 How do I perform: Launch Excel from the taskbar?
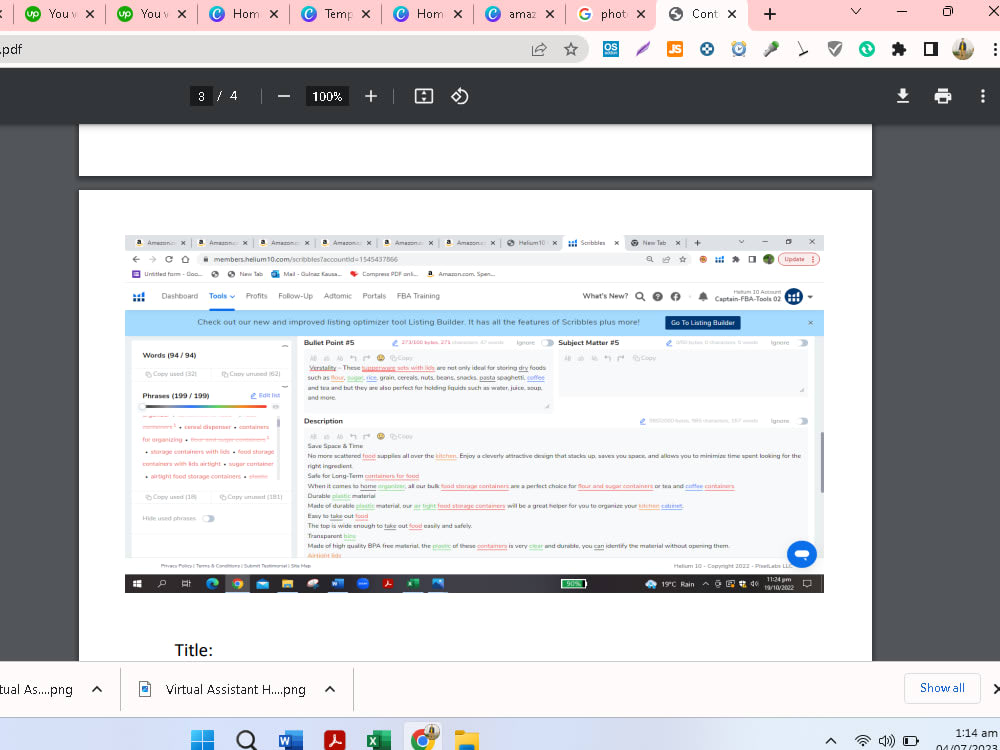(x=378, y=740)
